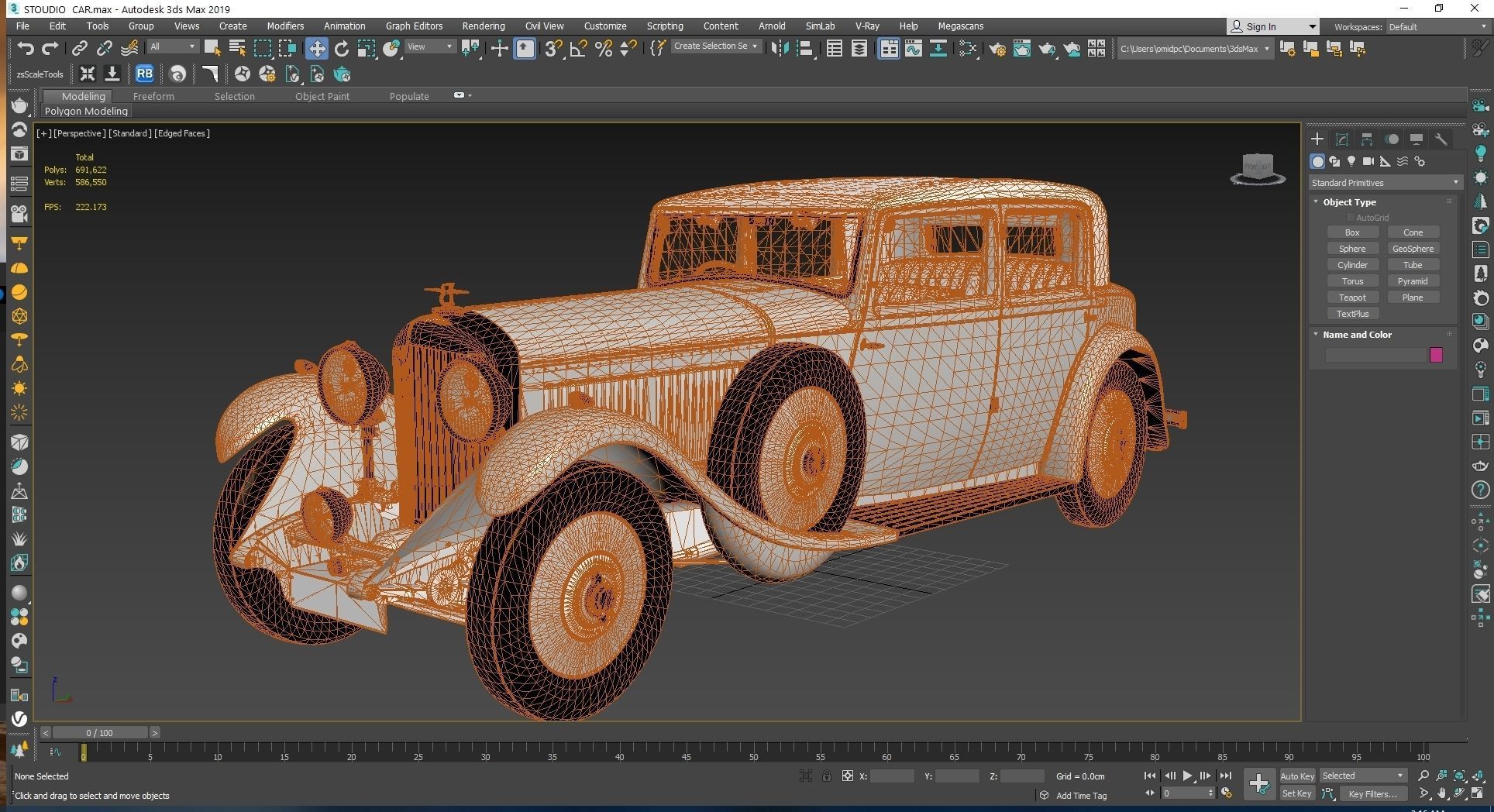Click the Perspective viewport label
The height and width of the screenshot is (812, 1494).
tap(79, 133)
